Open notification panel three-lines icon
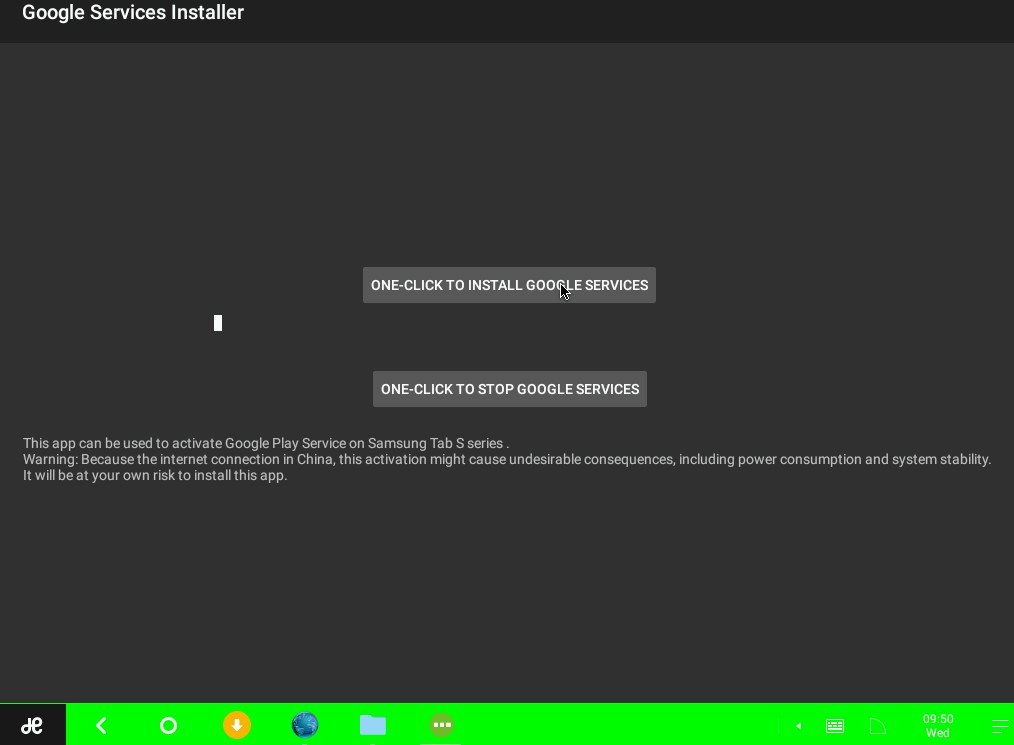 click(x=999, y=726)
